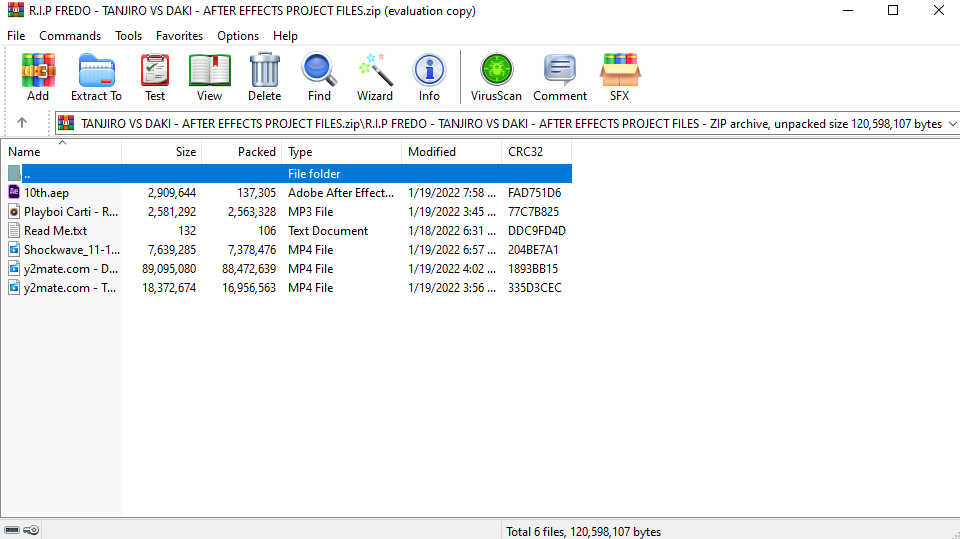Click the drive icon in status bar

click(x=12, y=530)
